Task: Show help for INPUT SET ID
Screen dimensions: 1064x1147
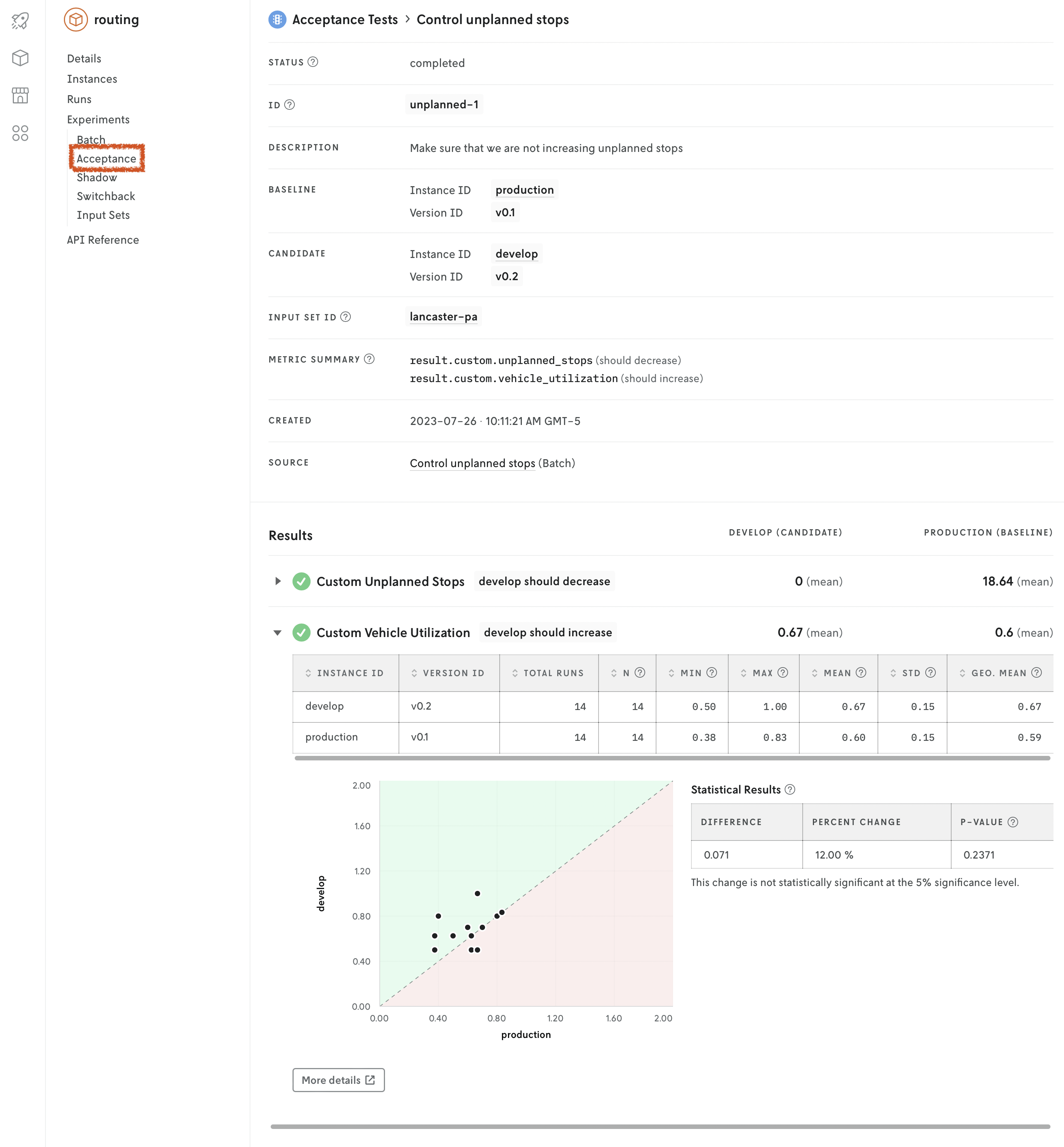Action: coord(346,317)
